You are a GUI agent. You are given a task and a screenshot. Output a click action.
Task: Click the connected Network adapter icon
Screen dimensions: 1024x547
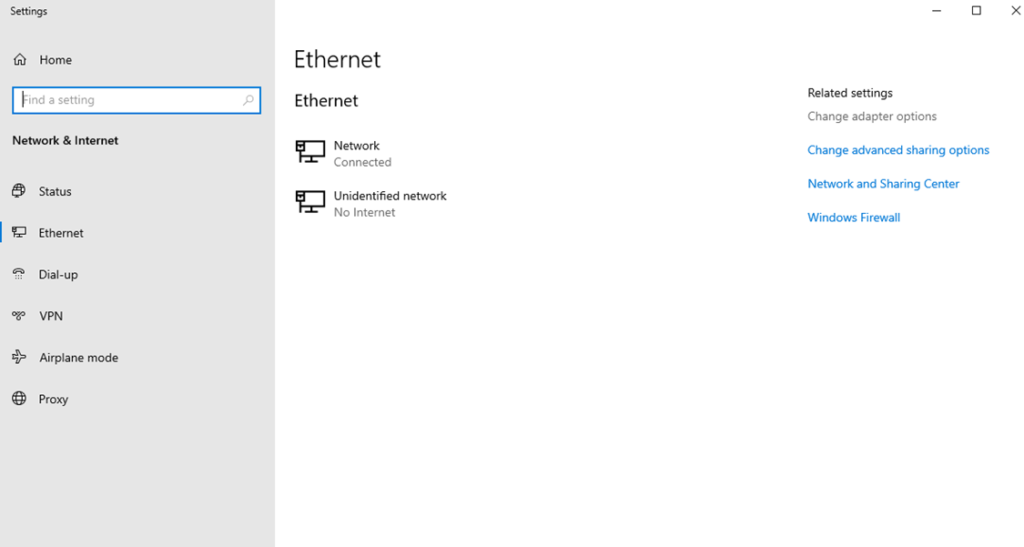tap(310, 152)
